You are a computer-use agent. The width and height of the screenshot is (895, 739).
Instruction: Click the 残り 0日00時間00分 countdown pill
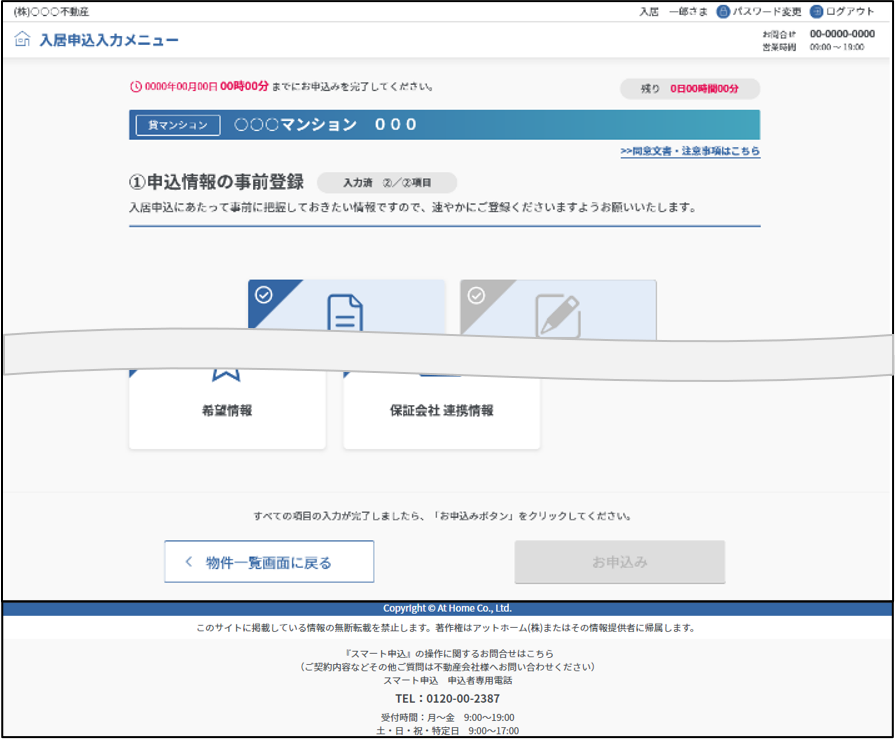coord(689,89)
